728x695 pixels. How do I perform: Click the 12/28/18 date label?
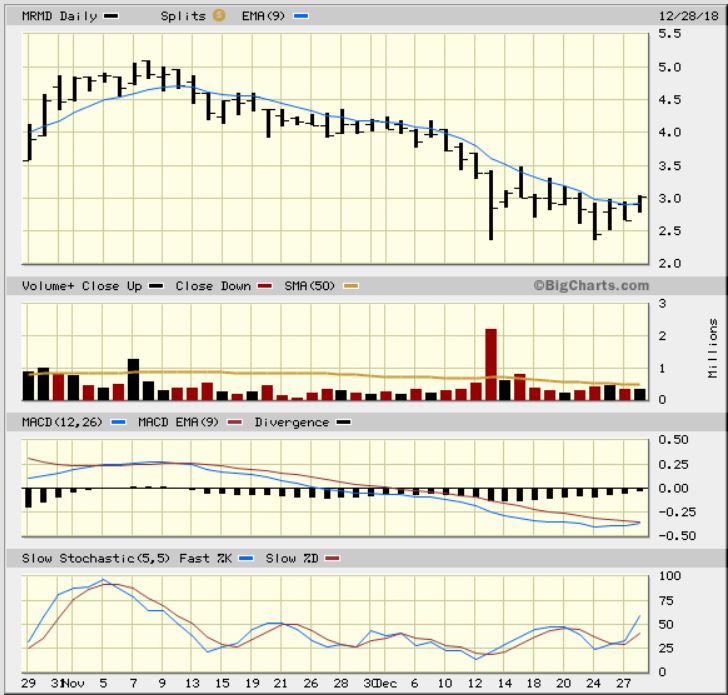689,16
